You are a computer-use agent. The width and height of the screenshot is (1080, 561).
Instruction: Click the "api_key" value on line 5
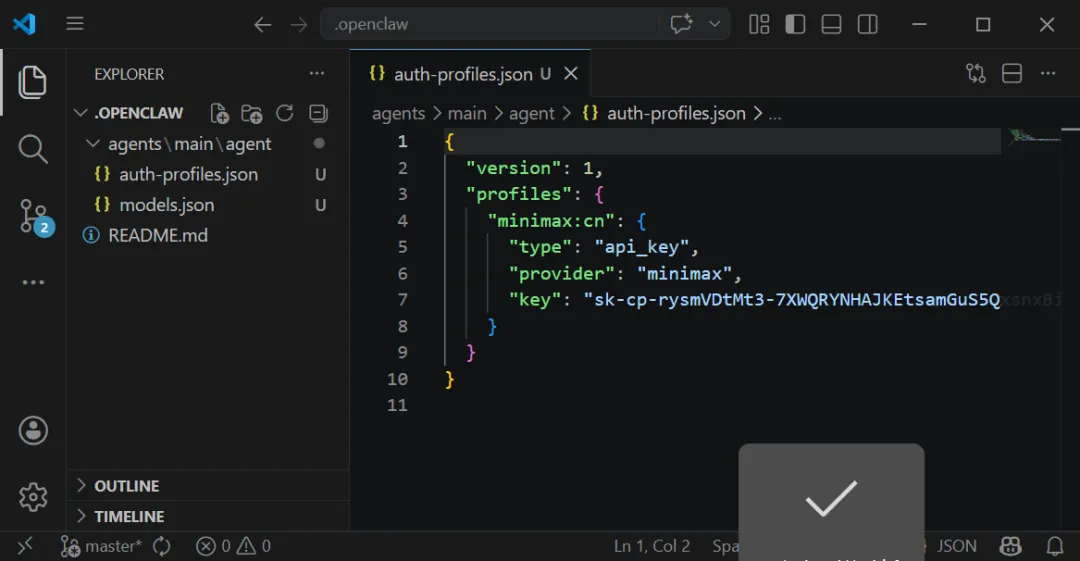point(641,247)
